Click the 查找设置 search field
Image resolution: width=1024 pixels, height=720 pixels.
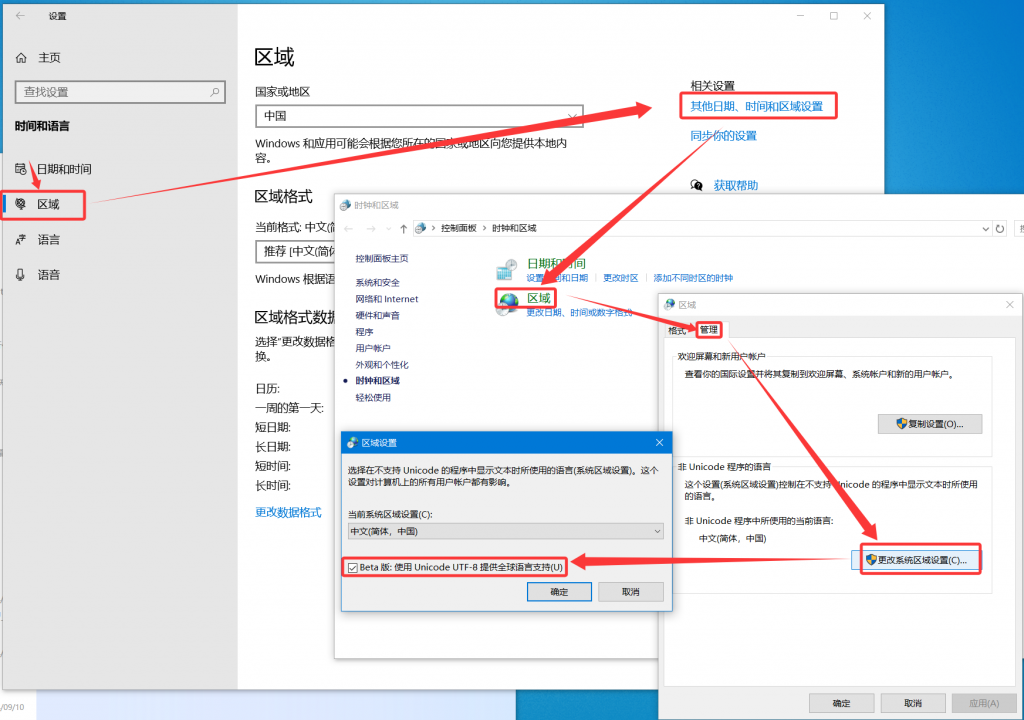(120, 92)
